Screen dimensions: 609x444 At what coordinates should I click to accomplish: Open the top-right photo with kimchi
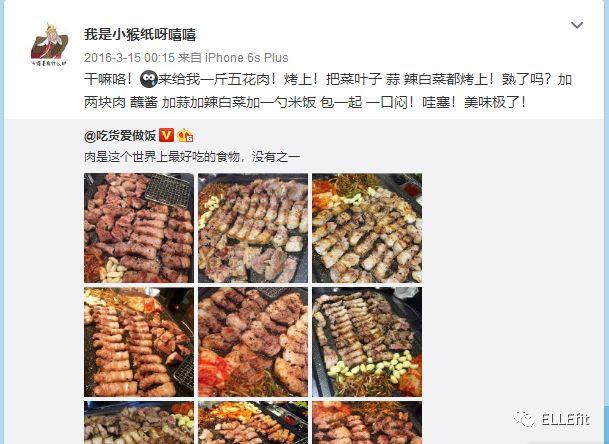(x=367, y=228)
